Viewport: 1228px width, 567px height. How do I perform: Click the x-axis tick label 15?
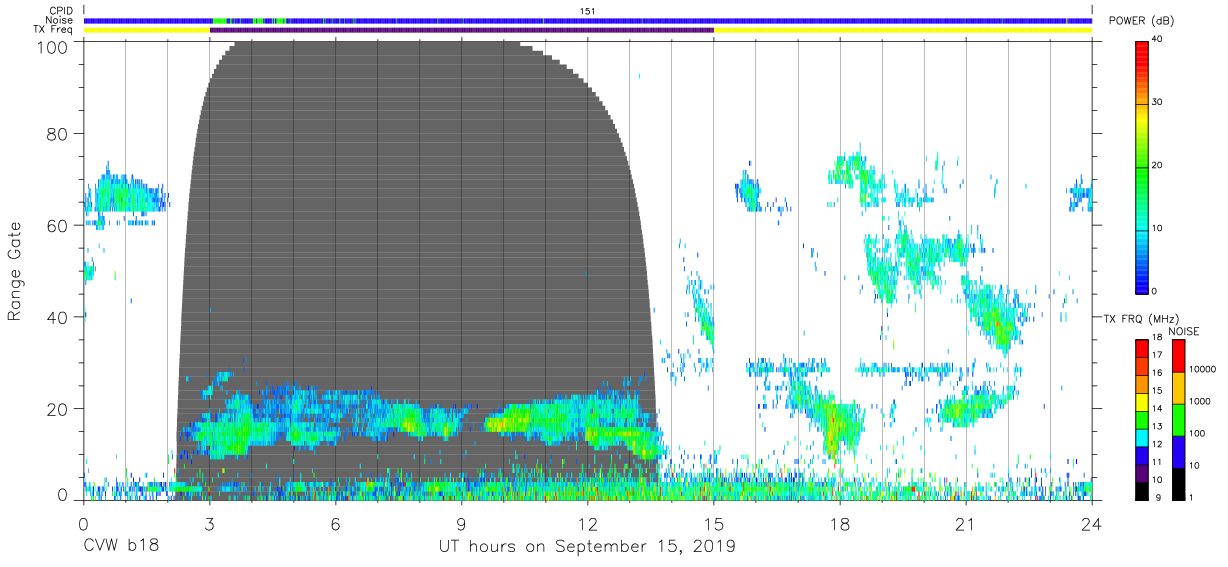(714, 523)
